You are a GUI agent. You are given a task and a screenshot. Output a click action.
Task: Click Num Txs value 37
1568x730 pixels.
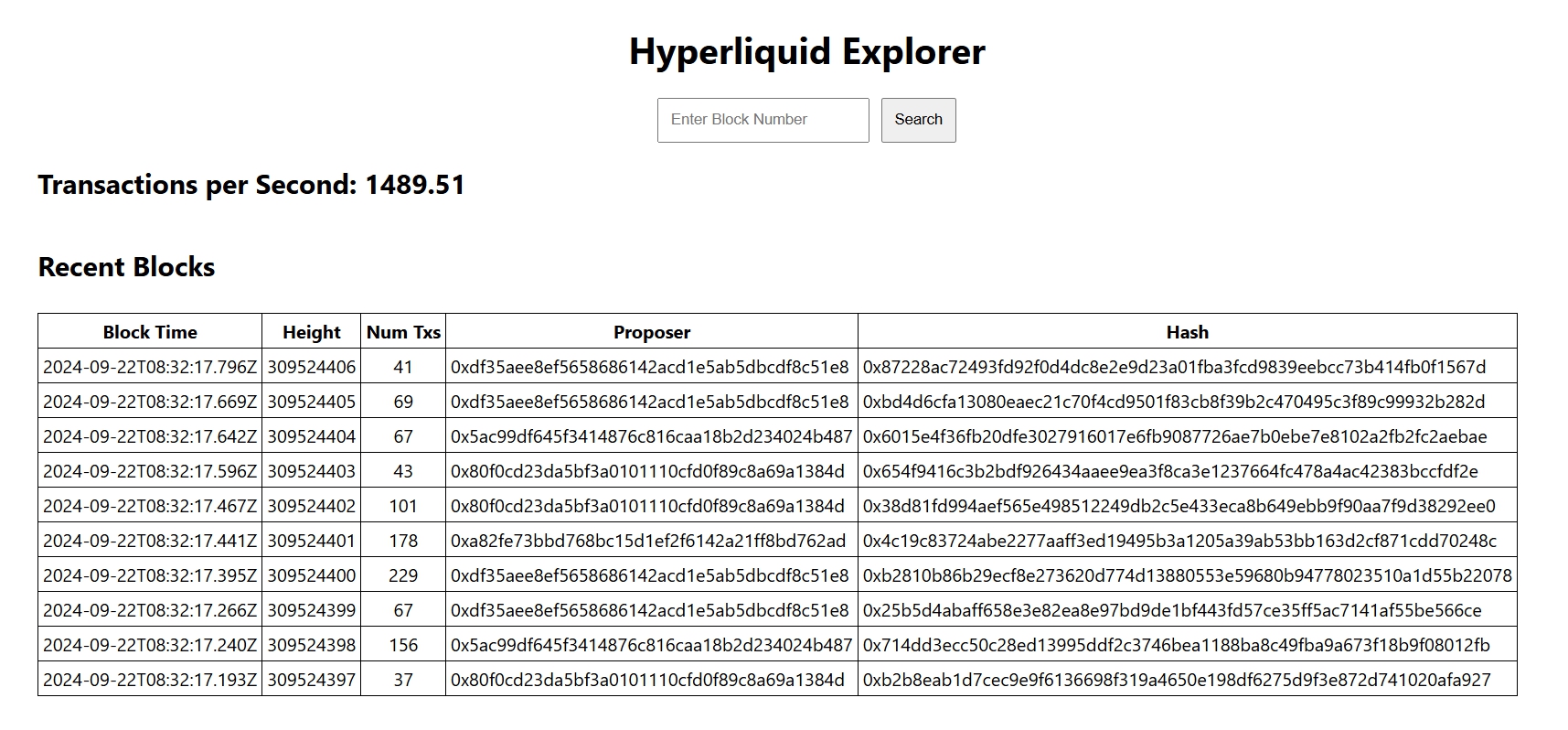pos(403,680)
